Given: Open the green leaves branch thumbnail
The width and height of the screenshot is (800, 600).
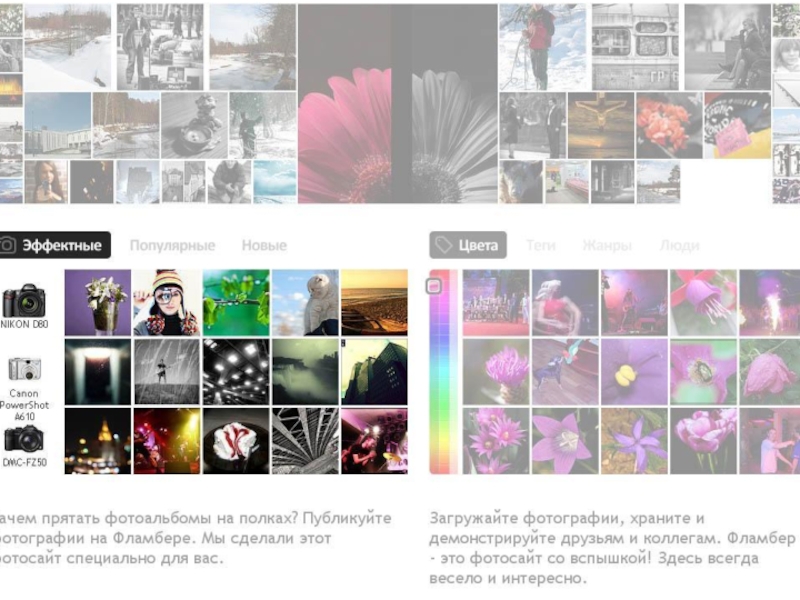Looking at the screenshot, I should [236, 303].
